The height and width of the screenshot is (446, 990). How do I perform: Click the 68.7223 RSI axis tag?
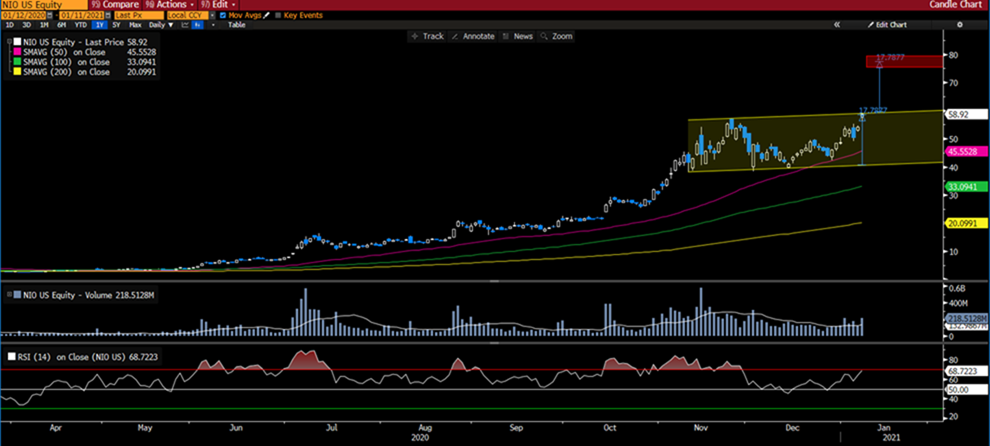click(x=965, y=371)
